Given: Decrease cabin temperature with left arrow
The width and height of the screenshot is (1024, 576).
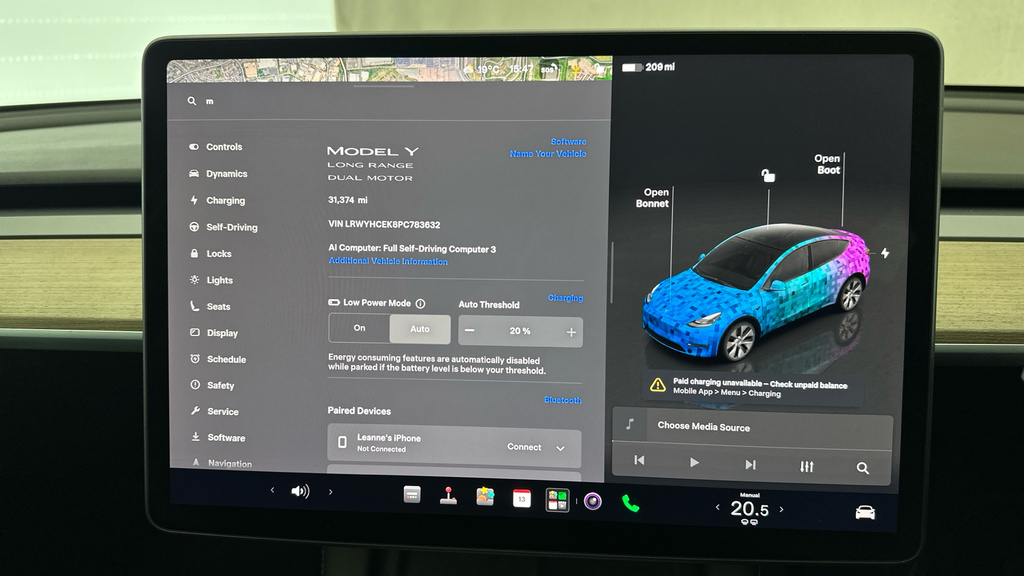Looking at the screenshot, I should (x=718, y=507).
